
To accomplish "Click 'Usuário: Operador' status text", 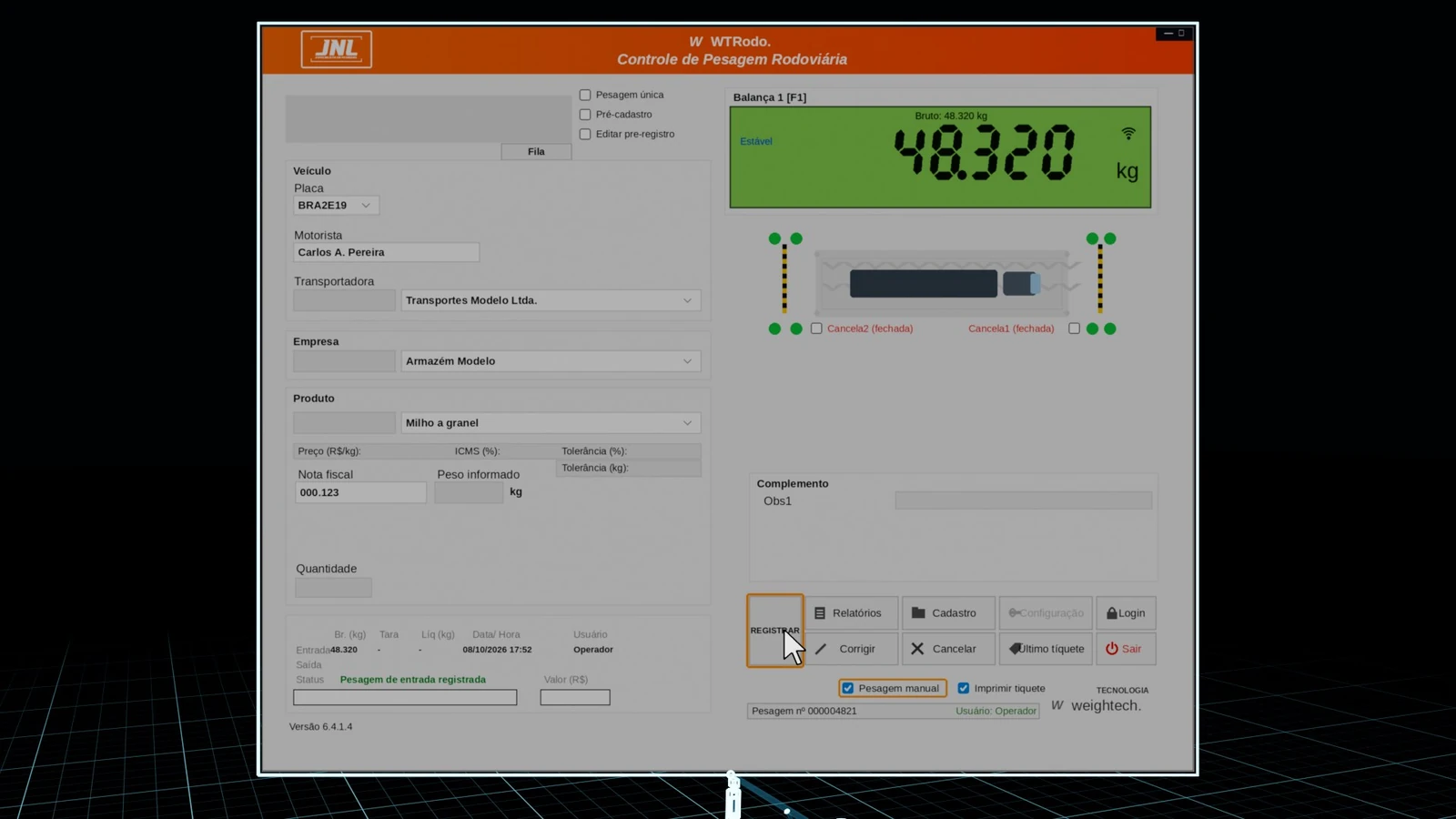I will pyautogui.click(x=996, y=712).
